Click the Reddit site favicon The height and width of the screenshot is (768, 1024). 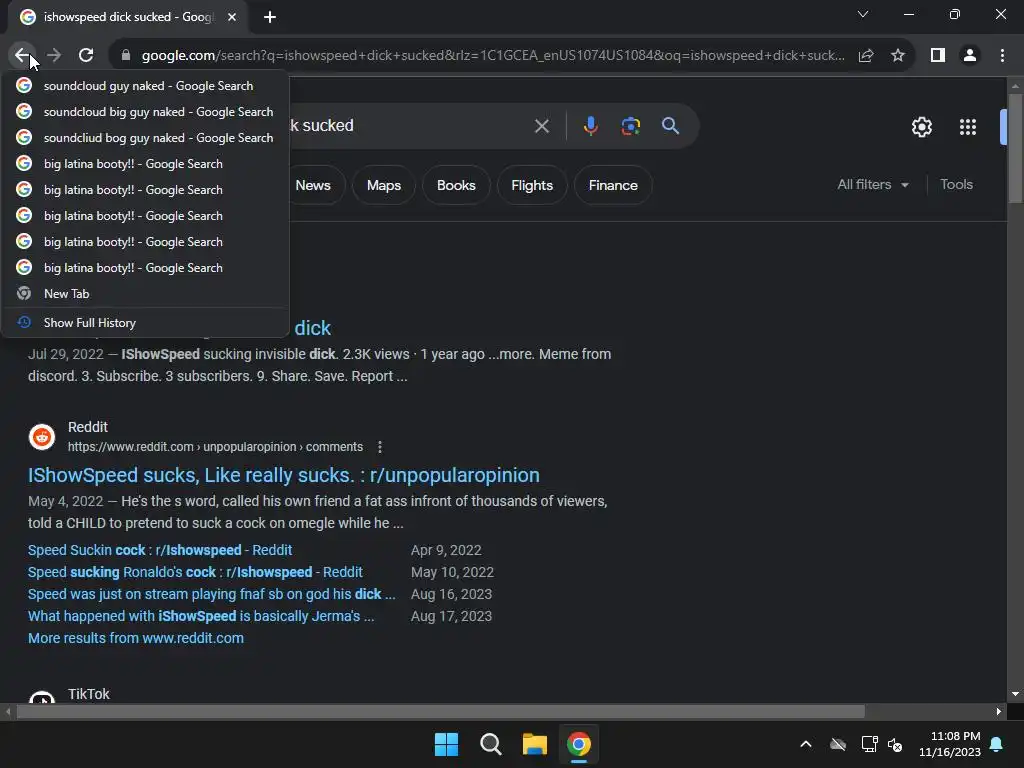pos(42,437)
